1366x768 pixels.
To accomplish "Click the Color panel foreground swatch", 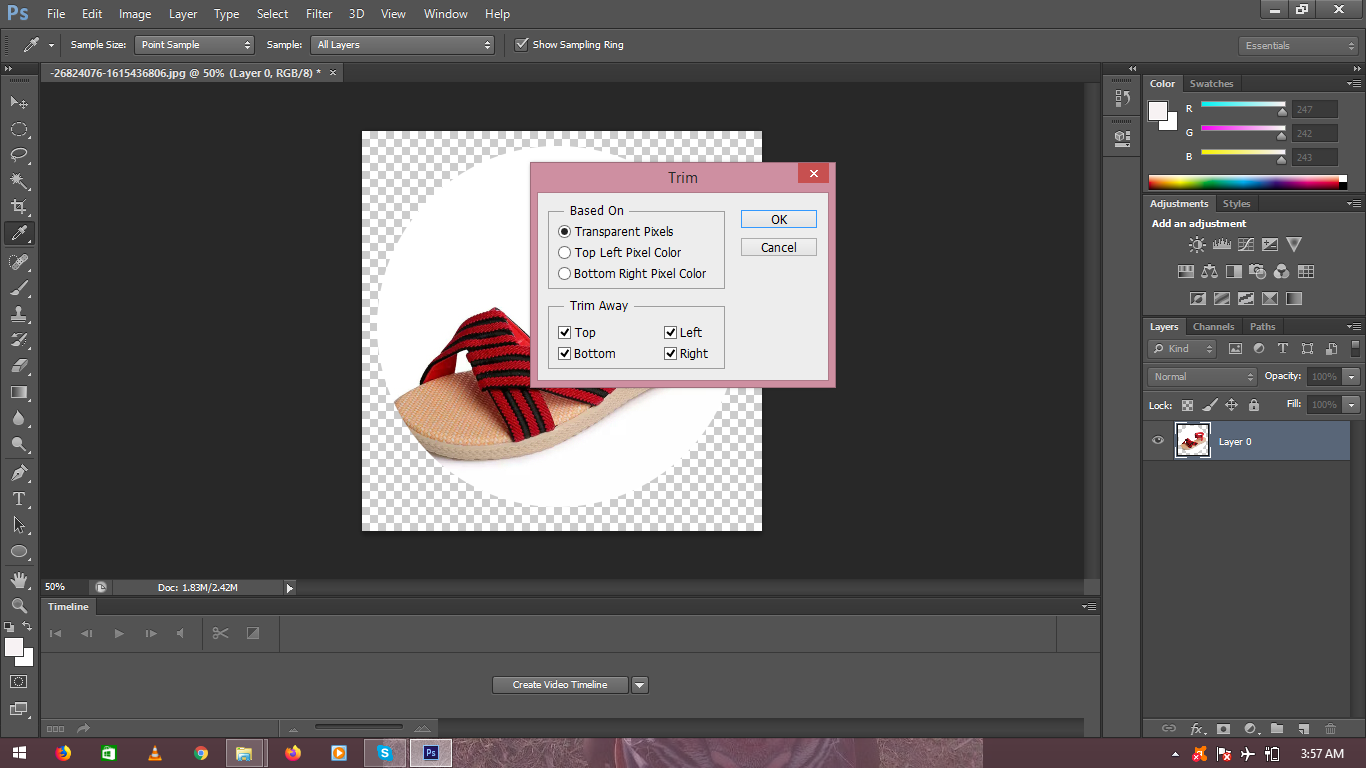I will [1158, 111].
